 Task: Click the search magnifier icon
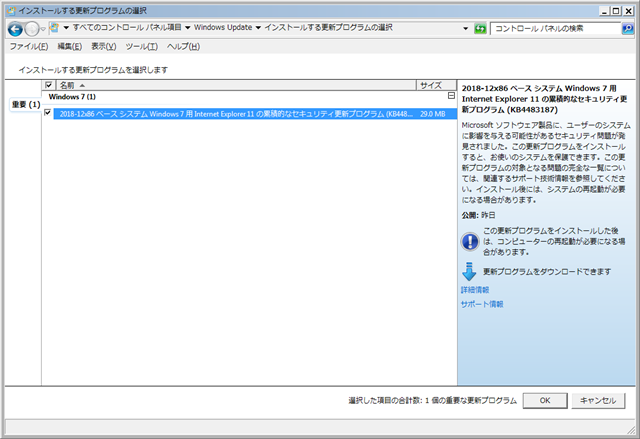coord(627,29)
